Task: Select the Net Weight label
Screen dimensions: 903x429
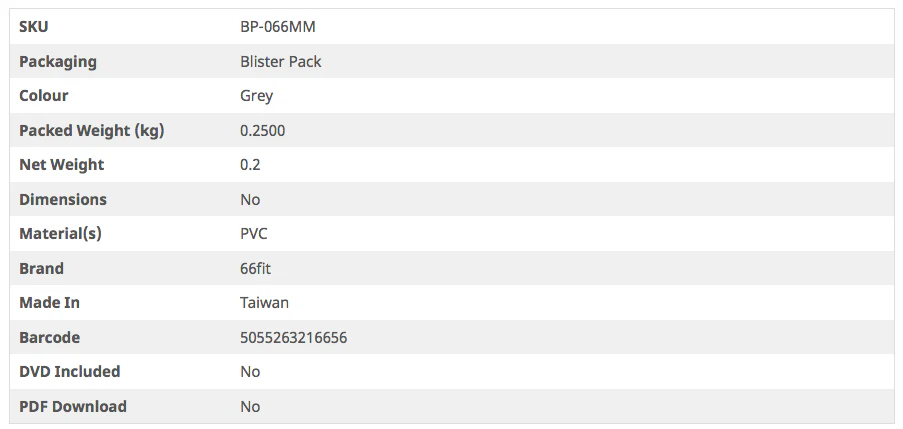Action: pos(62,165)
